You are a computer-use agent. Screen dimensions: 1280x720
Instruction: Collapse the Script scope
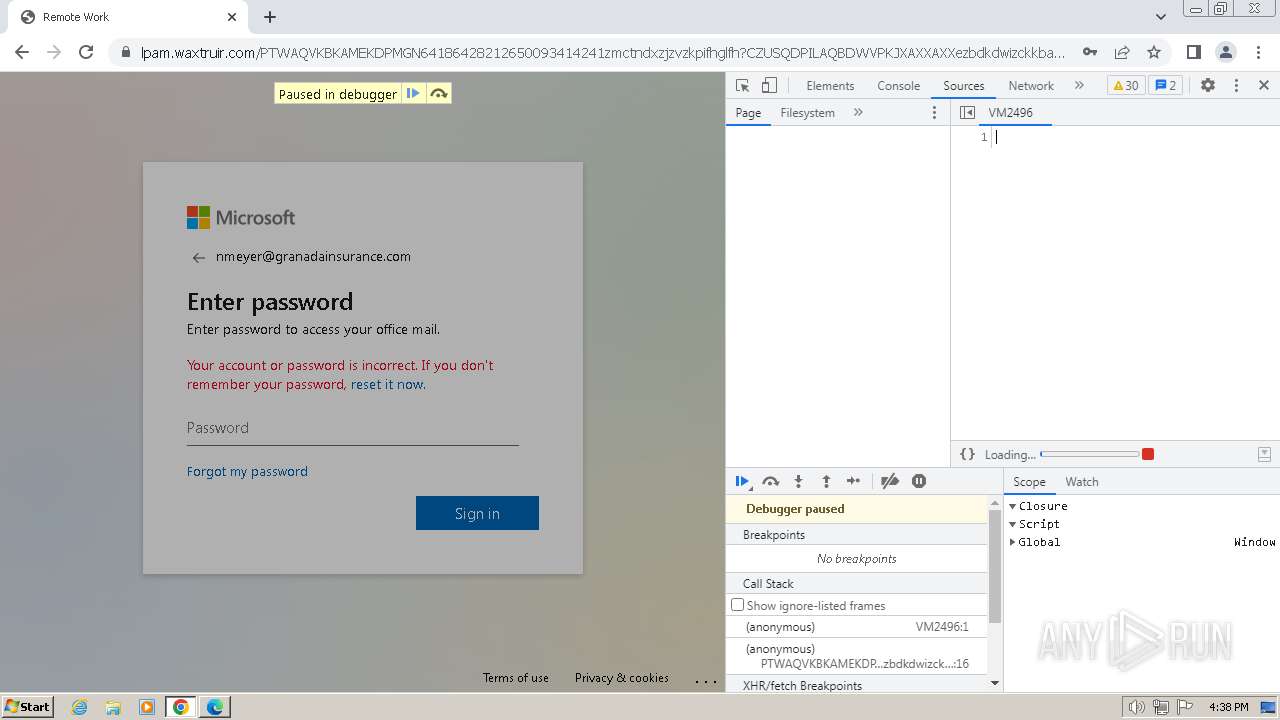1012,524
